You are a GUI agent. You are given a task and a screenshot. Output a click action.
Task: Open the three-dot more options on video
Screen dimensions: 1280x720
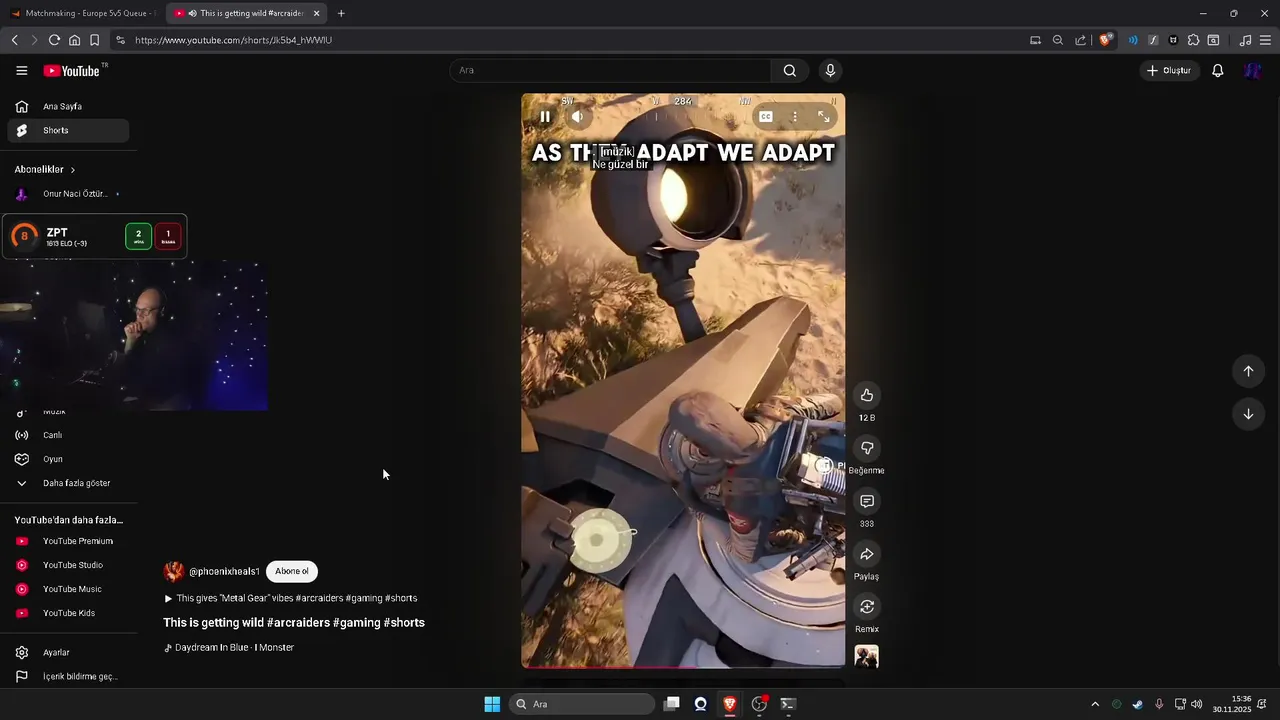click(795, 117)
